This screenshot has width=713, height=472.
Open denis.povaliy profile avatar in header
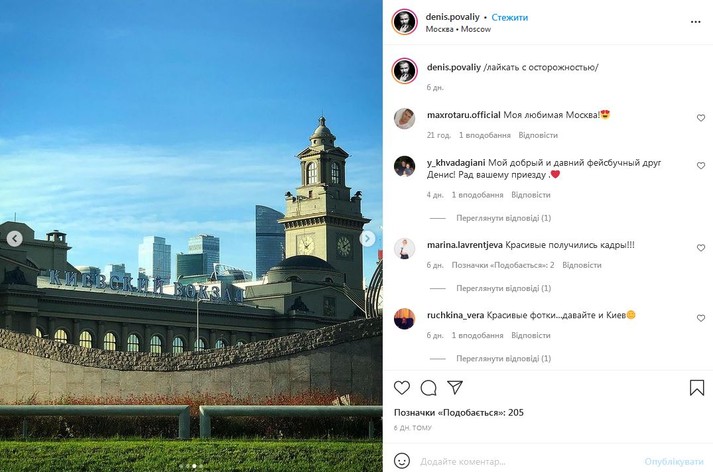(x=404, y=21)
